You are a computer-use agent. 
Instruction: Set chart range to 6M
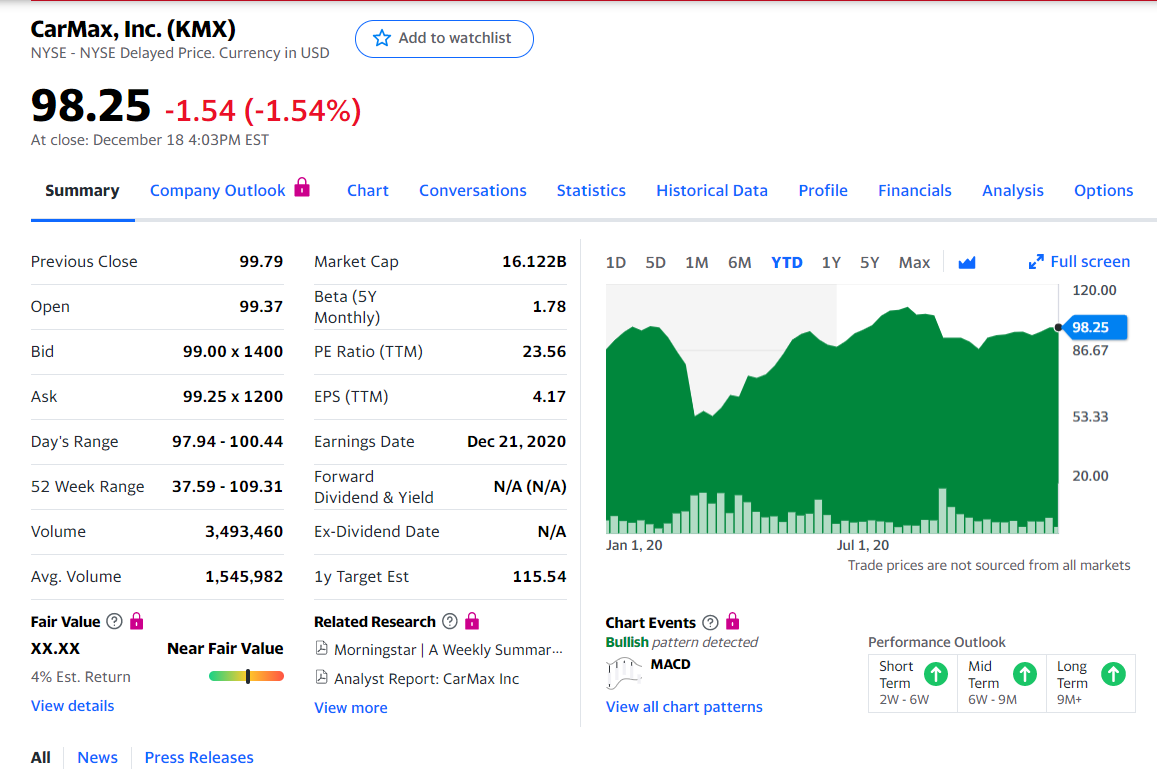[x=739, y=263]
